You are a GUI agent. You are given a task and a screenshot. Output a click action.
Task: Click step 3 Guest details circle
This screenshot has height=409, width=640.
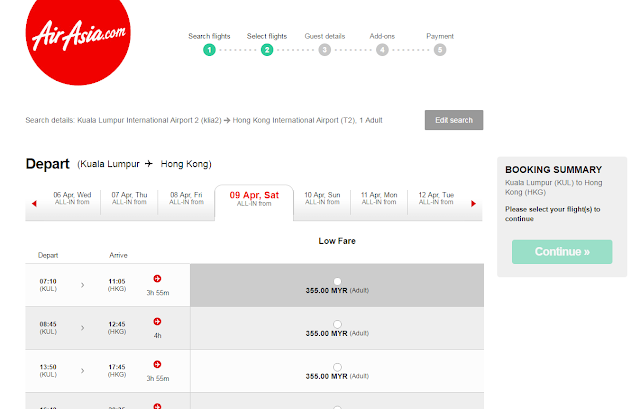tap(324, 50)
